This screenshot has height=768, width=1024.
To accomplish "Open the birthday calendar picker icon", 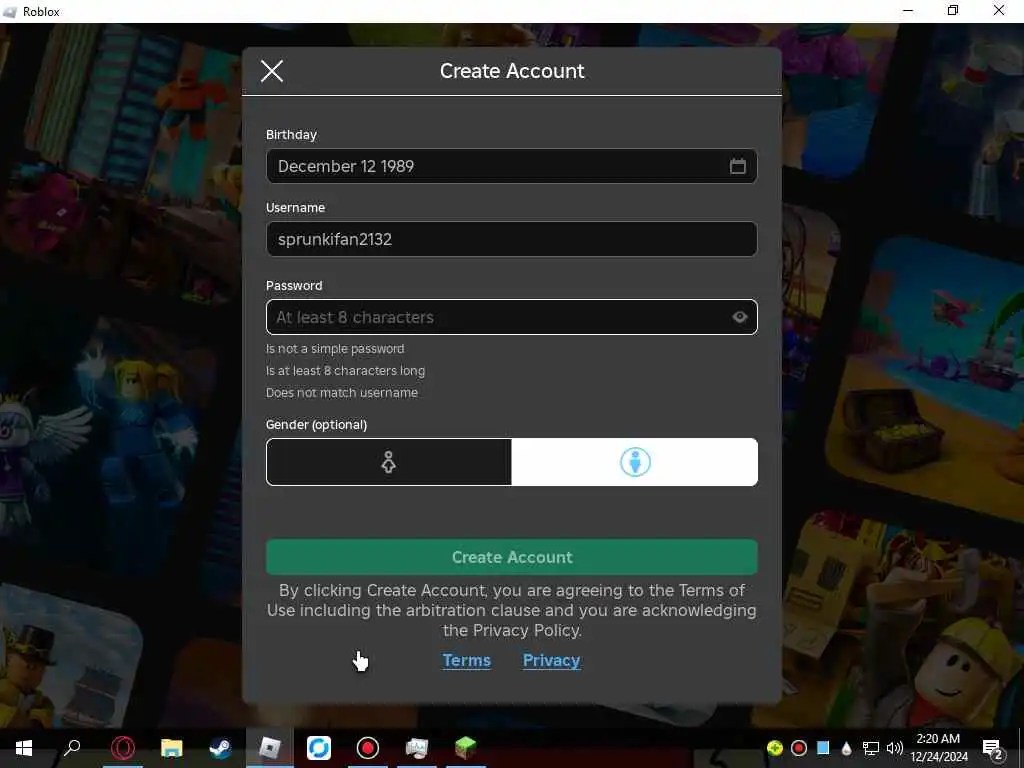I will click(x=737, y=166).
